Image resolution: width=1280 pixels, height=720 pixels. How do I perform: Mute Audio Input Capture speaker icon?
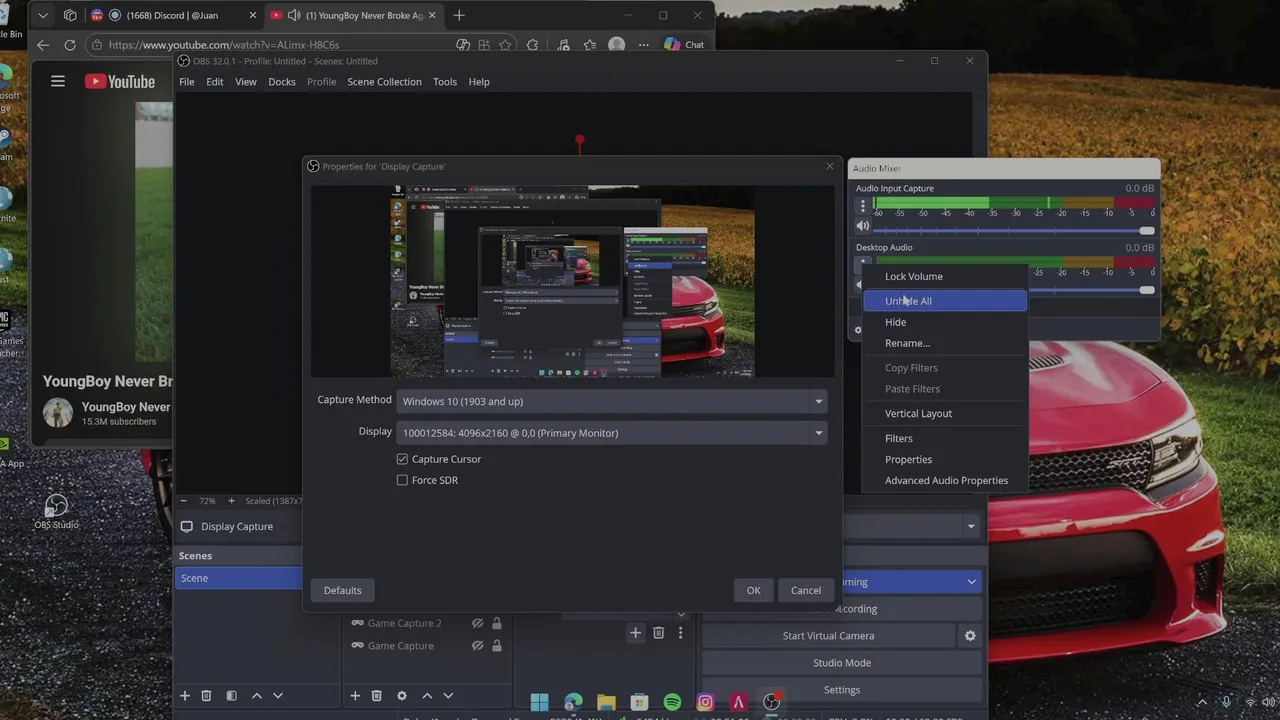point(863,226)
